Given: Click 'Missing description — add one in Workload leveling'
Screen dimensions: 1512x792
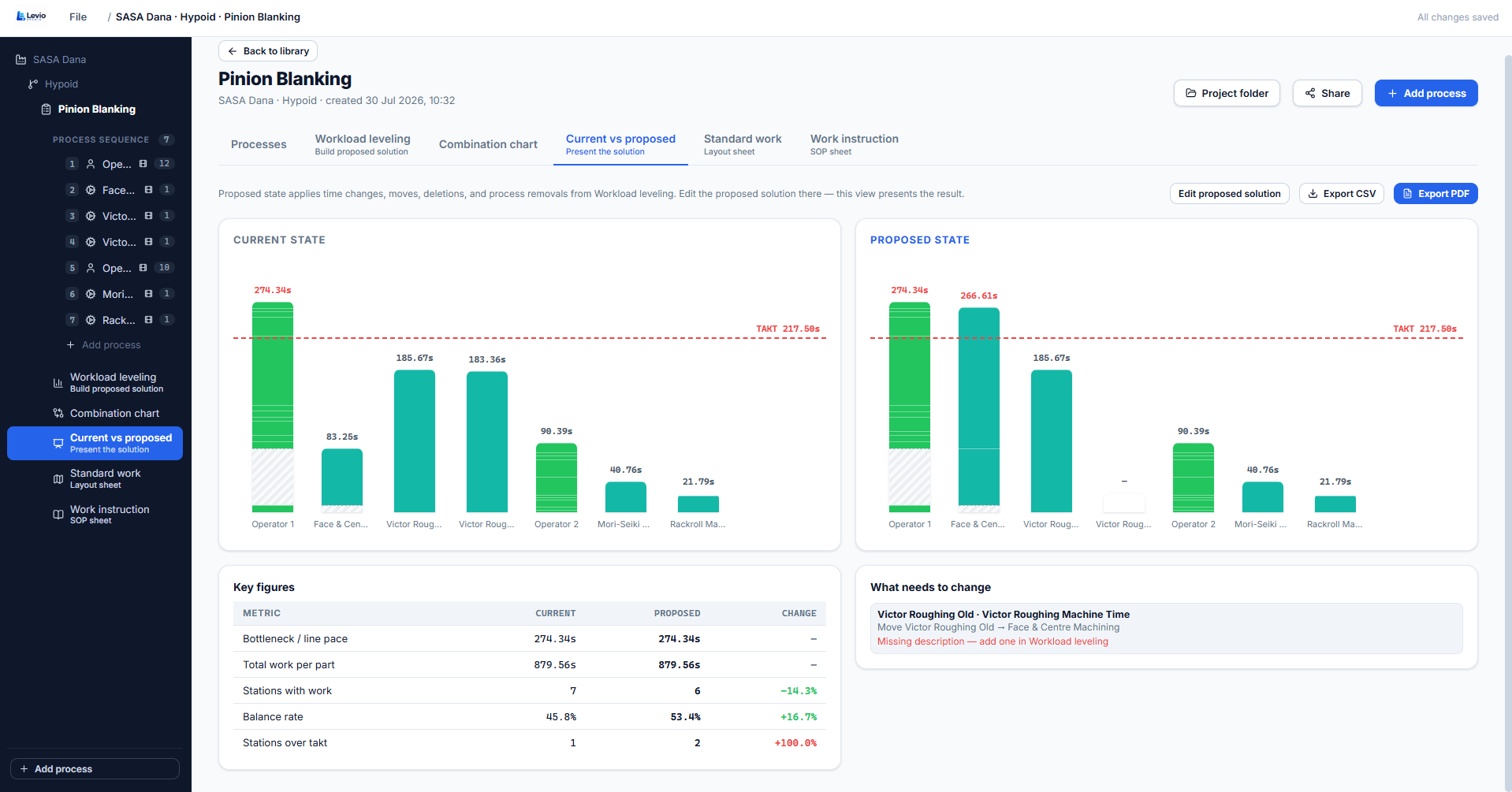Looking at the screenshot, I should coord(992,641).
